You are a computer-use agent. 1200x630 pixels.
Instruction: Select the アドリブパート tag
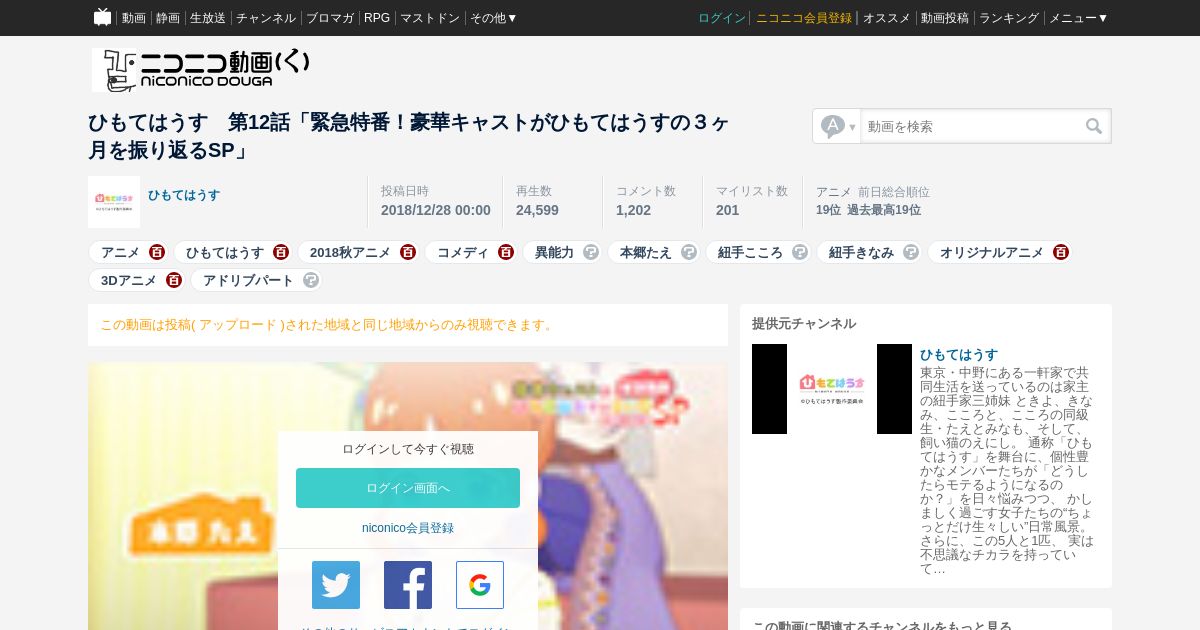(248, 280)
